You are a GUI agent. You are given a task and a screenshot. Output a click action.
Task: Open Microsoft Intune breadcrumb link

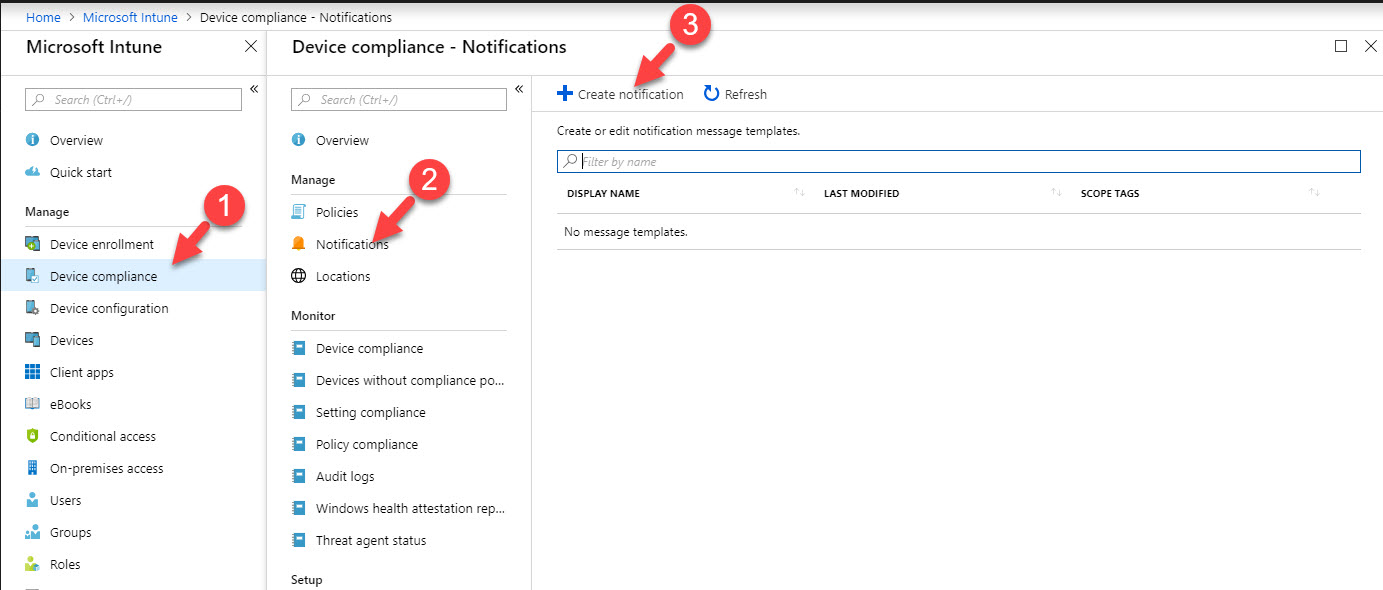130,17
